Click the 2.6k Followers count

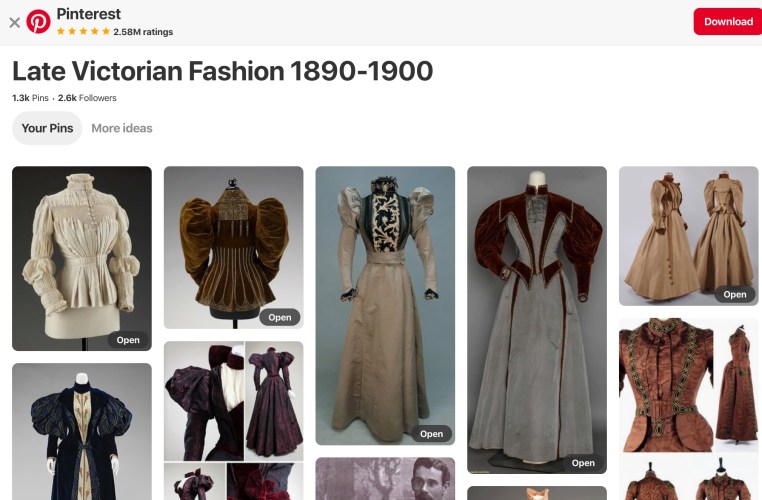pos(87,98)
